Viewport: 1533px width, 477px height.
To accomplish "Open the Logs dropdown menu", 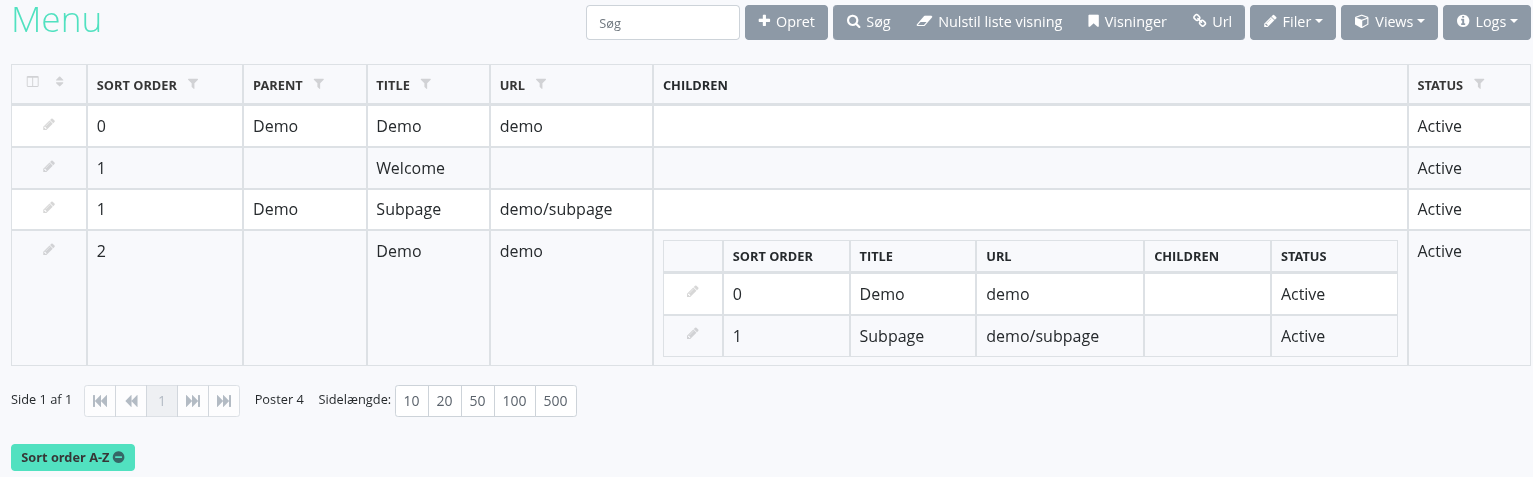I will (1487, 22).
